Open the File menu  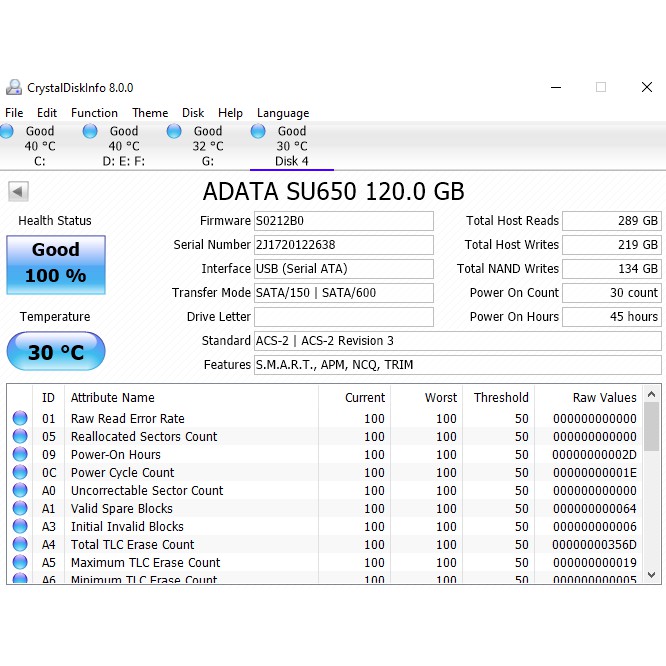click(14, 113)
